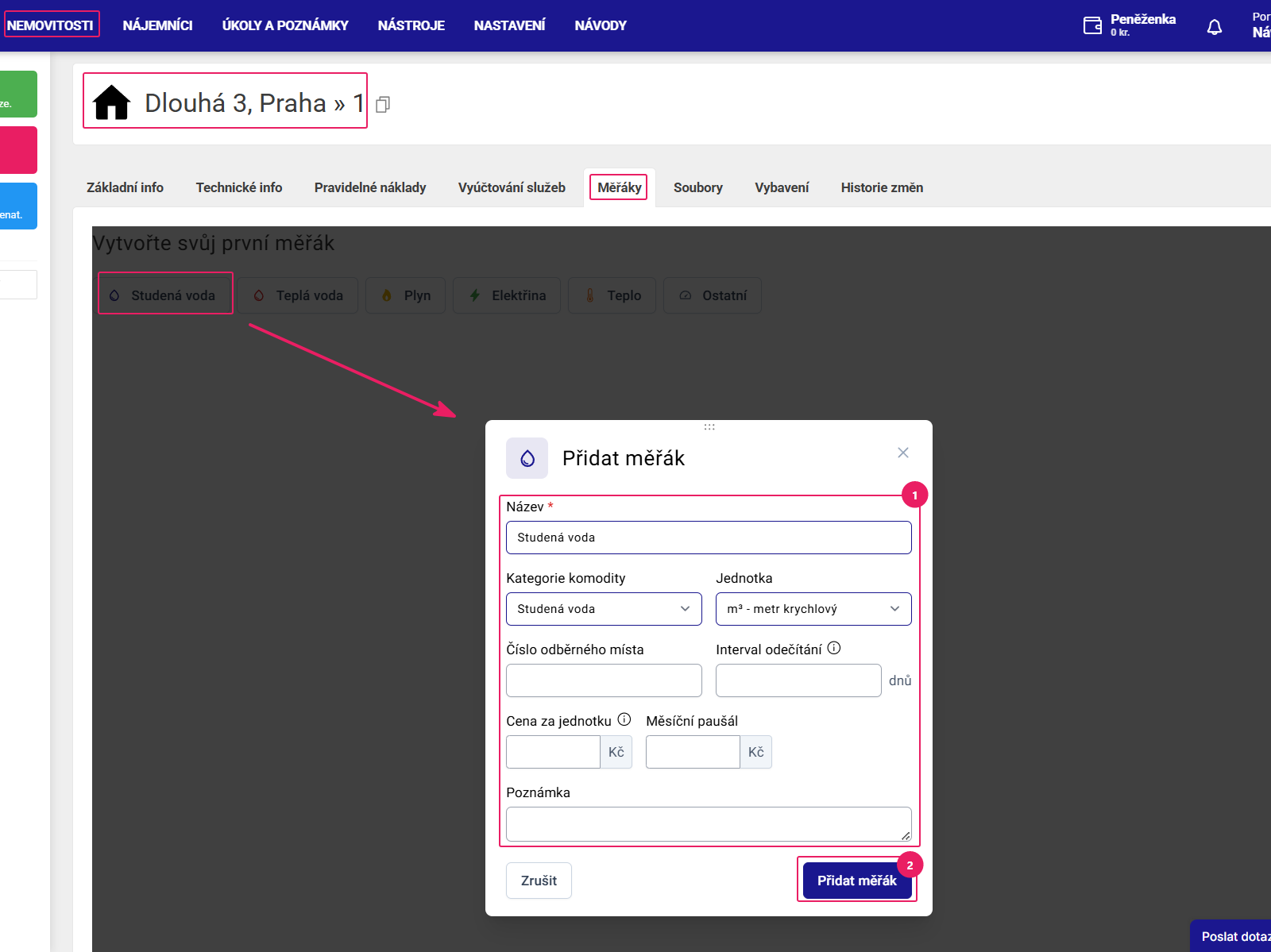Switch to the Technické info tab
1271x952 pixels.
pyautogui.click(x=239, y=187)
